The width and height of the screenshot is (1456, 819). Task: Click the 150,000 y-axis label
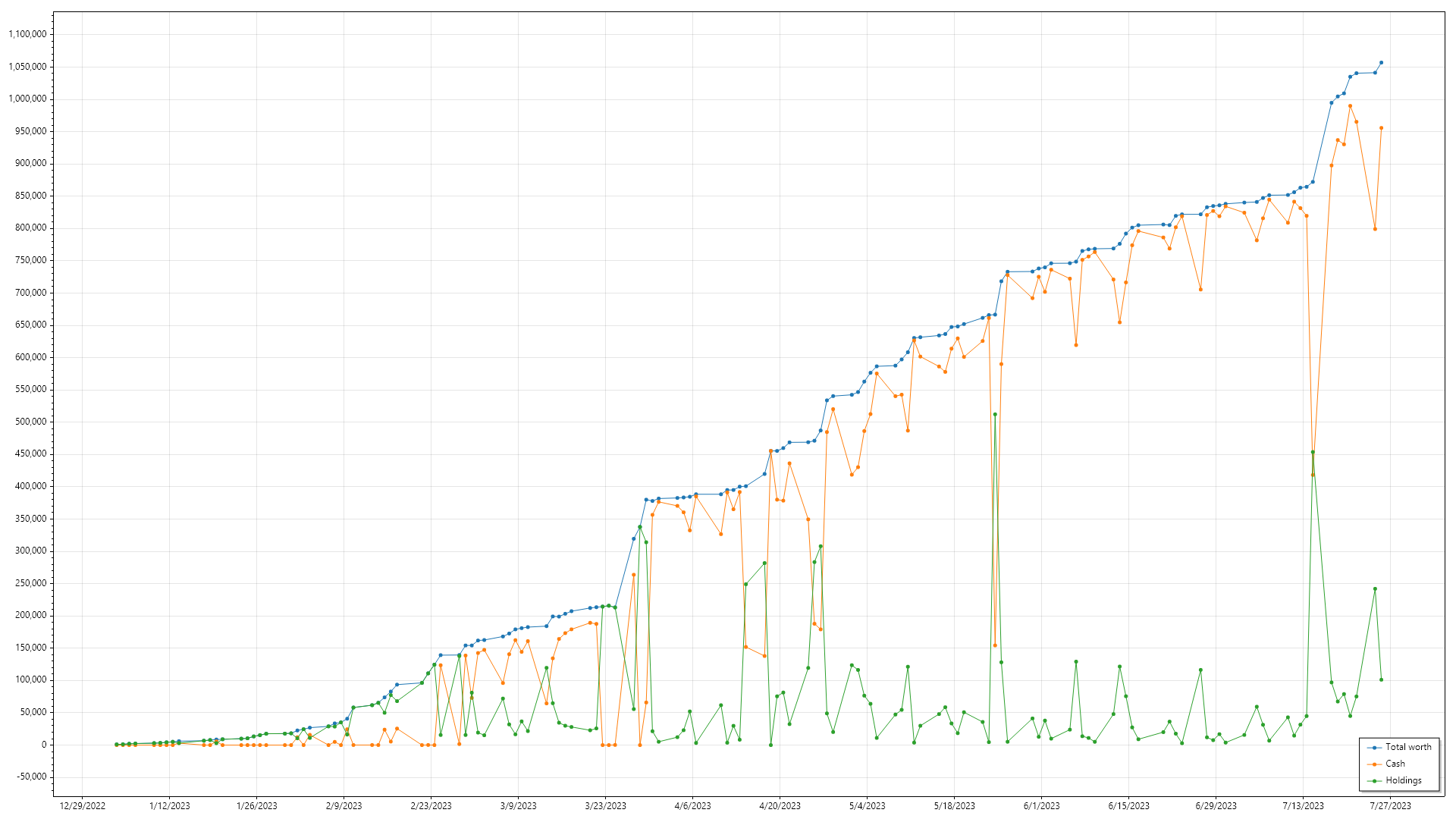pos(30,648)
